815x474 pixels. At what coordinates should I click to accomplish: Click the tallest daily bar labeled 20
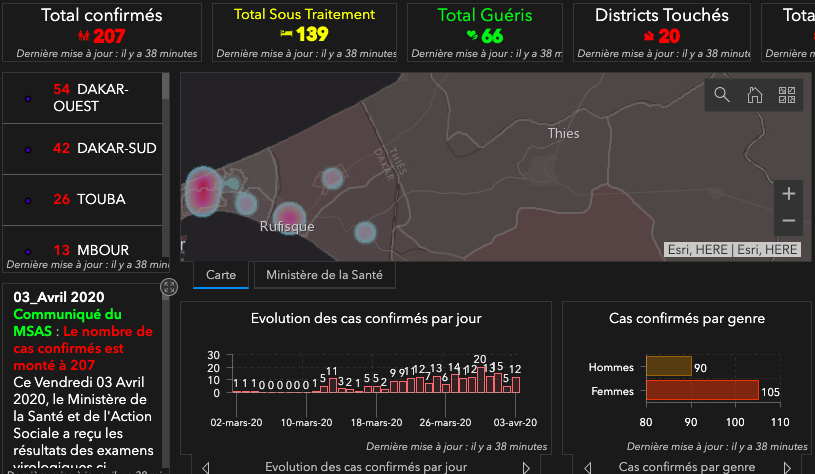tap(481, 379)
